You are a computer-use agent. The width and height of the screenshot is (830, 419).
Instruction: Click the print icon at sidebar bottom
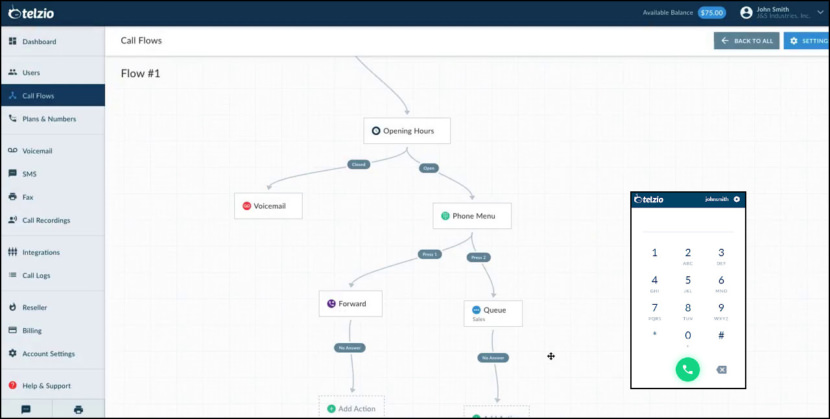78,409
